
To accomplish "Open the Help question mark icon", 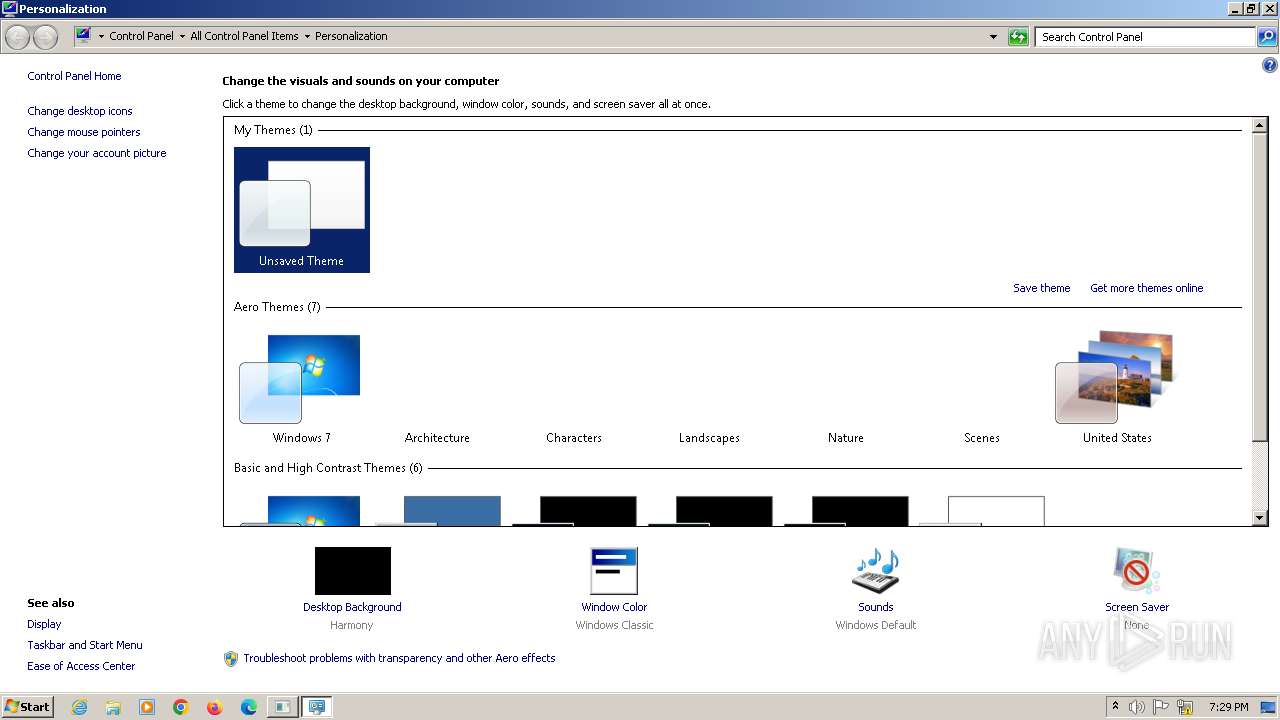I will pos(1270,65).
